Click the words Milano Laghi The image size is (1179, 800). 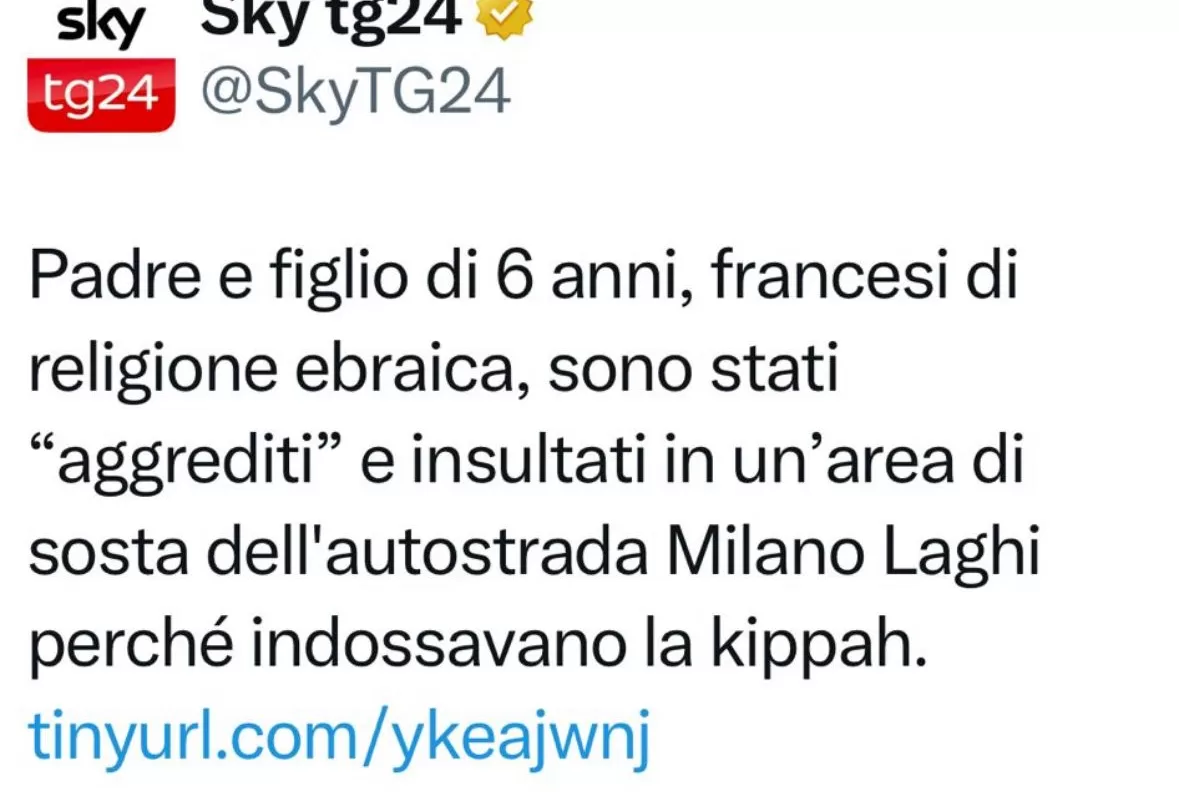(x=853, y=553)
